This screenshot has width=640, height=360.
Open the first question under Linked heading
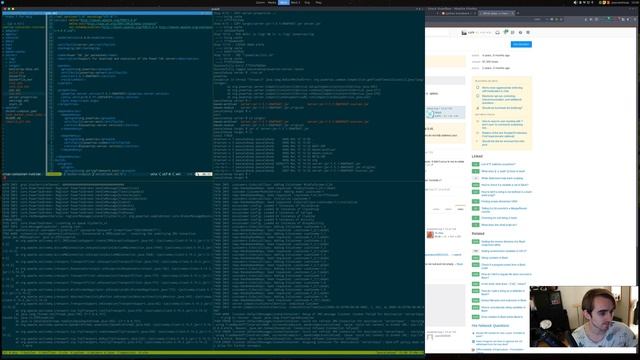[498, 164]
